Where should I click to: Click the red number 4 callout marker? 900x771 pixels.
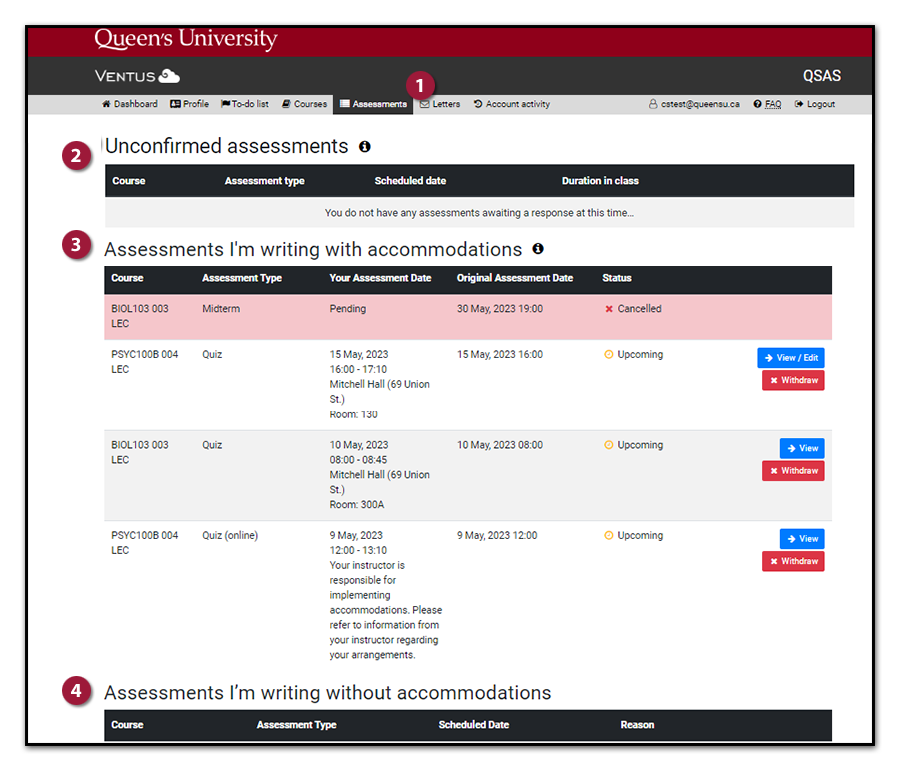[76, 691]
